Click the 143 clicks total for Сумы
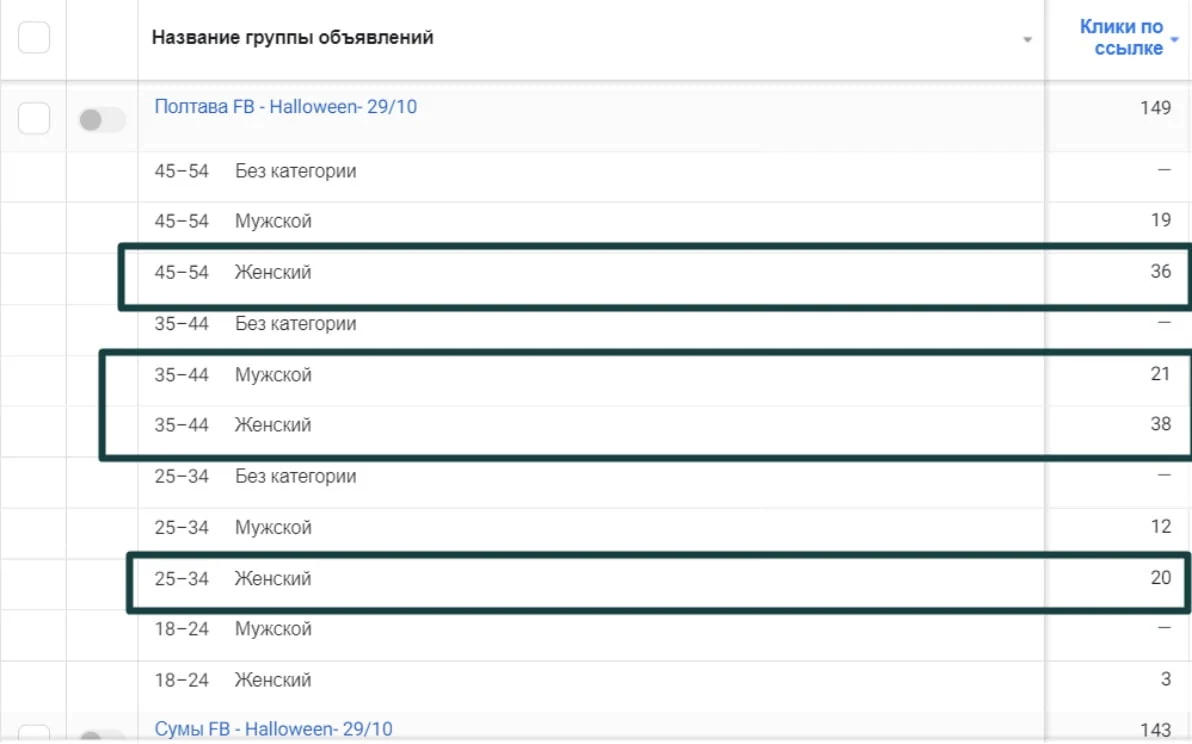Image resolution: width=1192 pixels, height=744 pixels. point(1156,730)
